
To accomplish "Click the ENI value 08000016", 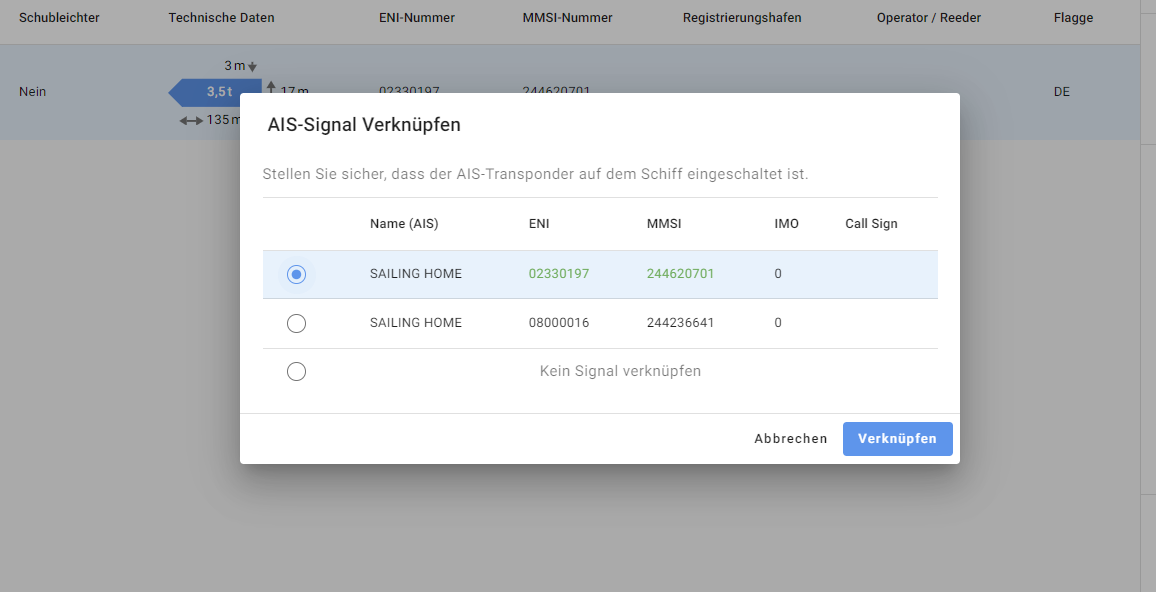I will coord(558,323).
